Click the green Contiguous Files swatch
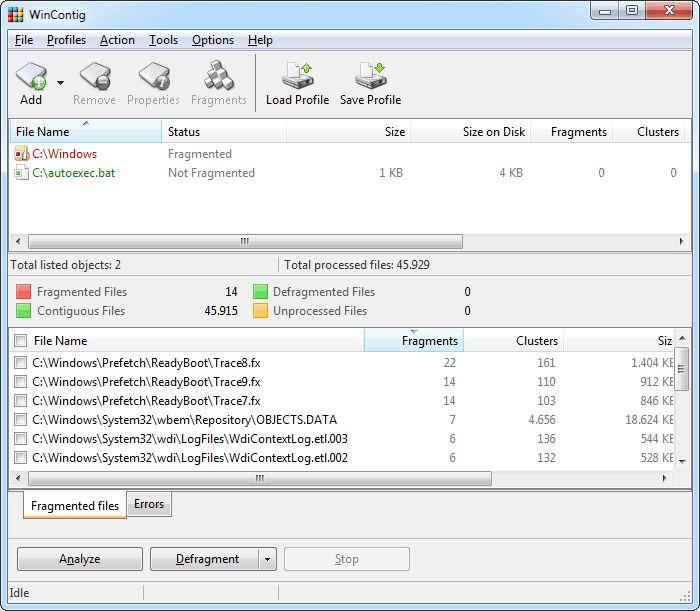 23,311
